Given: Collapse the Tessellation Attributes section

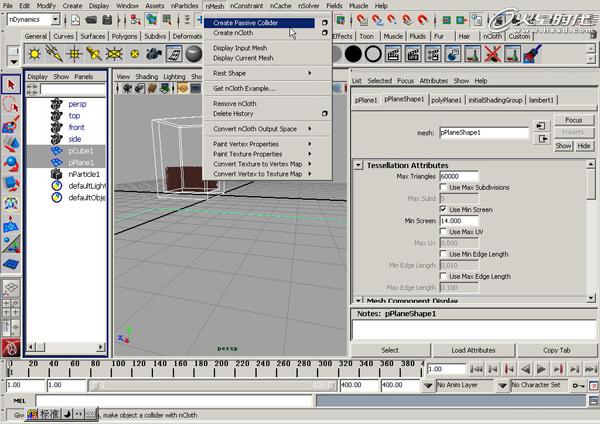Looking at the screenshot, I should pyautogui.click(x=358, y=165).
